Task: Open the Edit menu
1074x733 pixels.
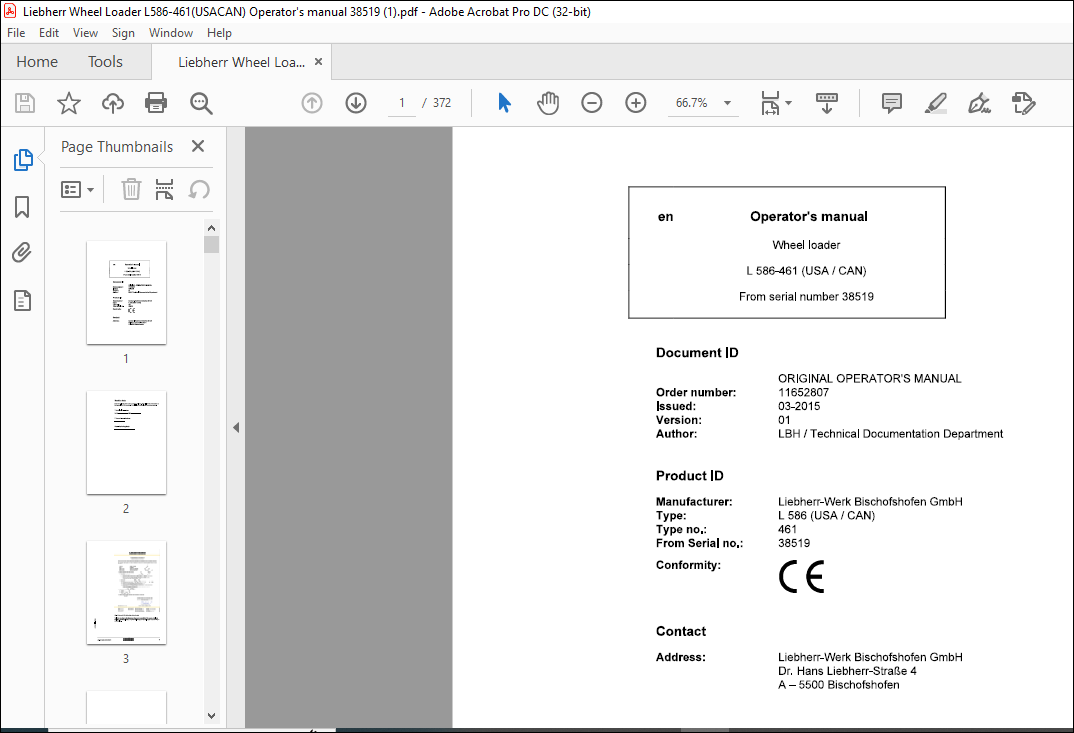Action: [x=49, y=33]
